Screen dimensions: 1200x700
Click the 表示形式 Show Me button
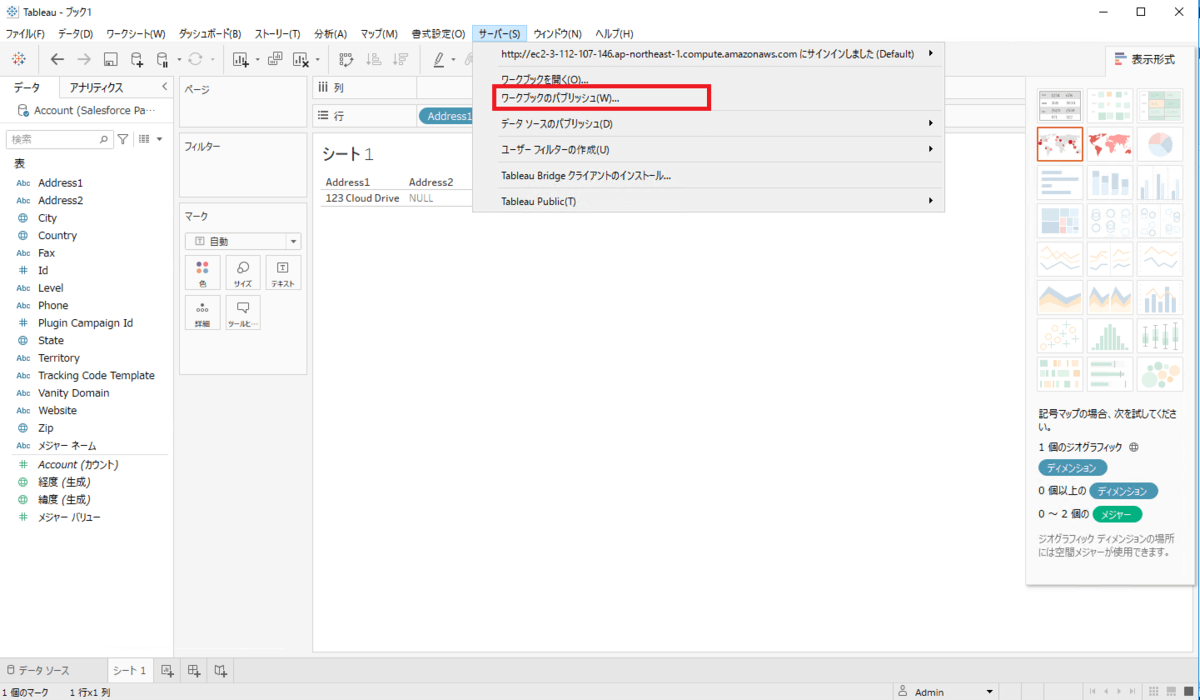pyautogui.click(x=1145, y=60)
